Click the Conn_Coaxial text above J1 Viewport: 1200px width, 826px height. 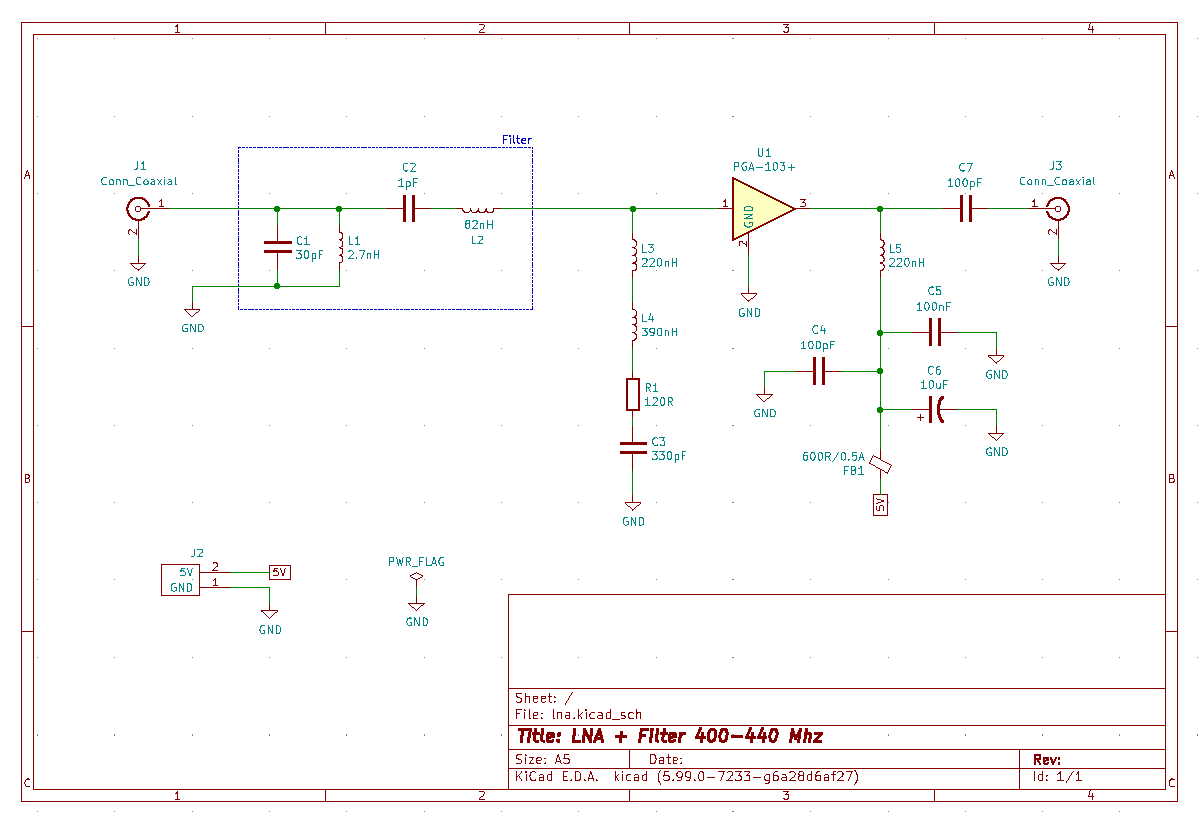(x=139, y=181)
